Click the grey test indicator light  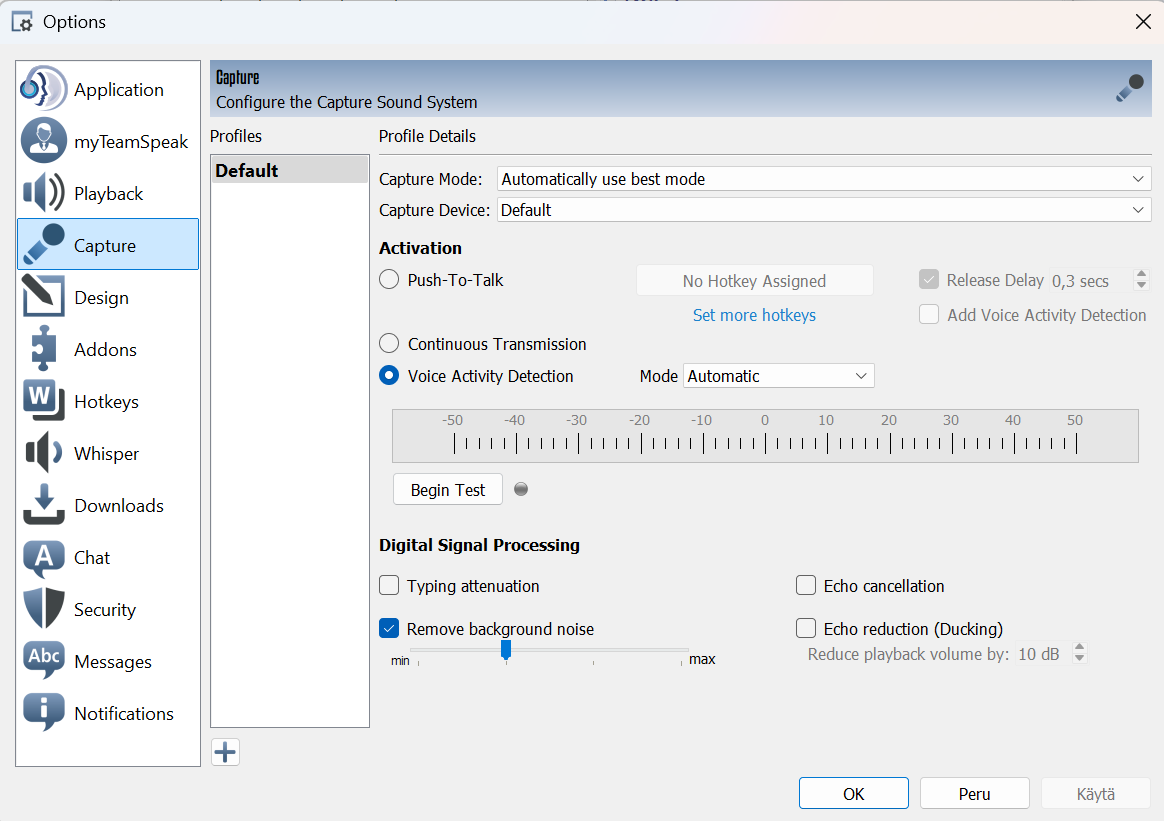click(521, 489)
